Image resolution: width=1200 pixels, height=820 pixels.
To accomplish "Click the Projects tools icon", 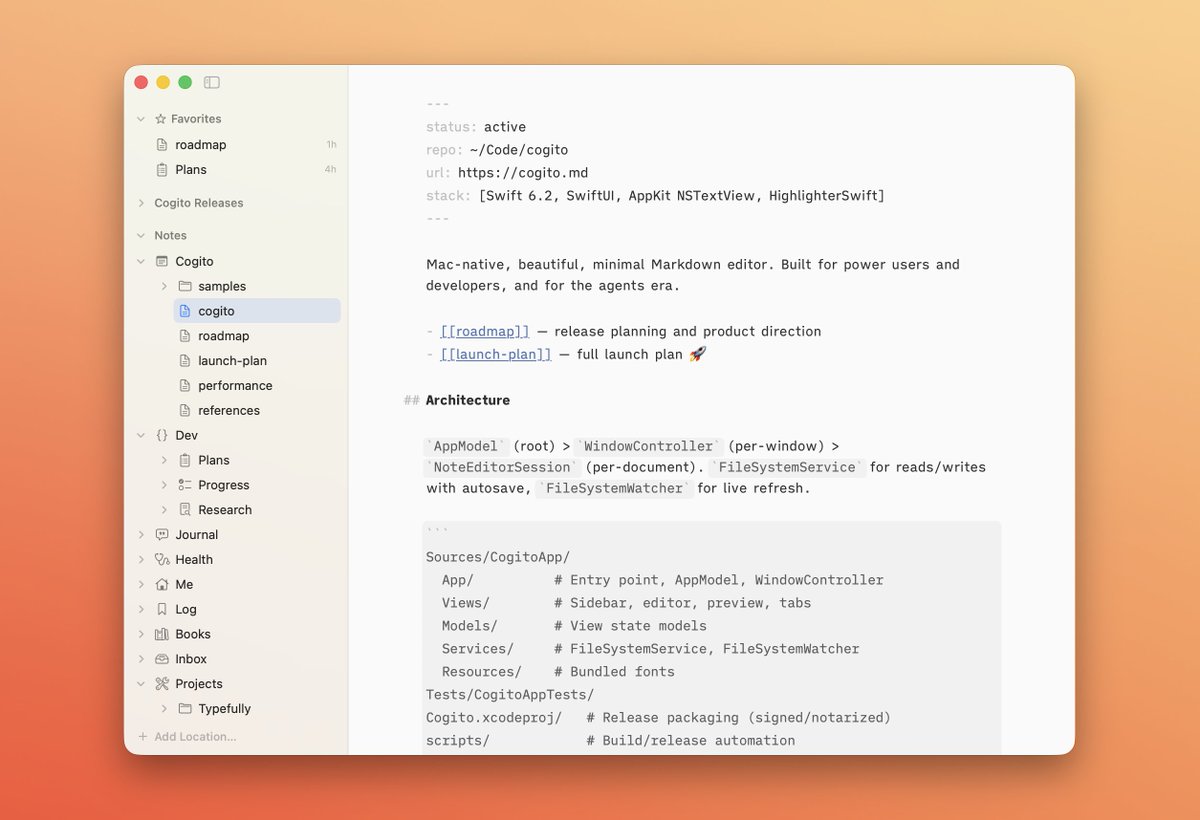I will click(x=162, y=684).
